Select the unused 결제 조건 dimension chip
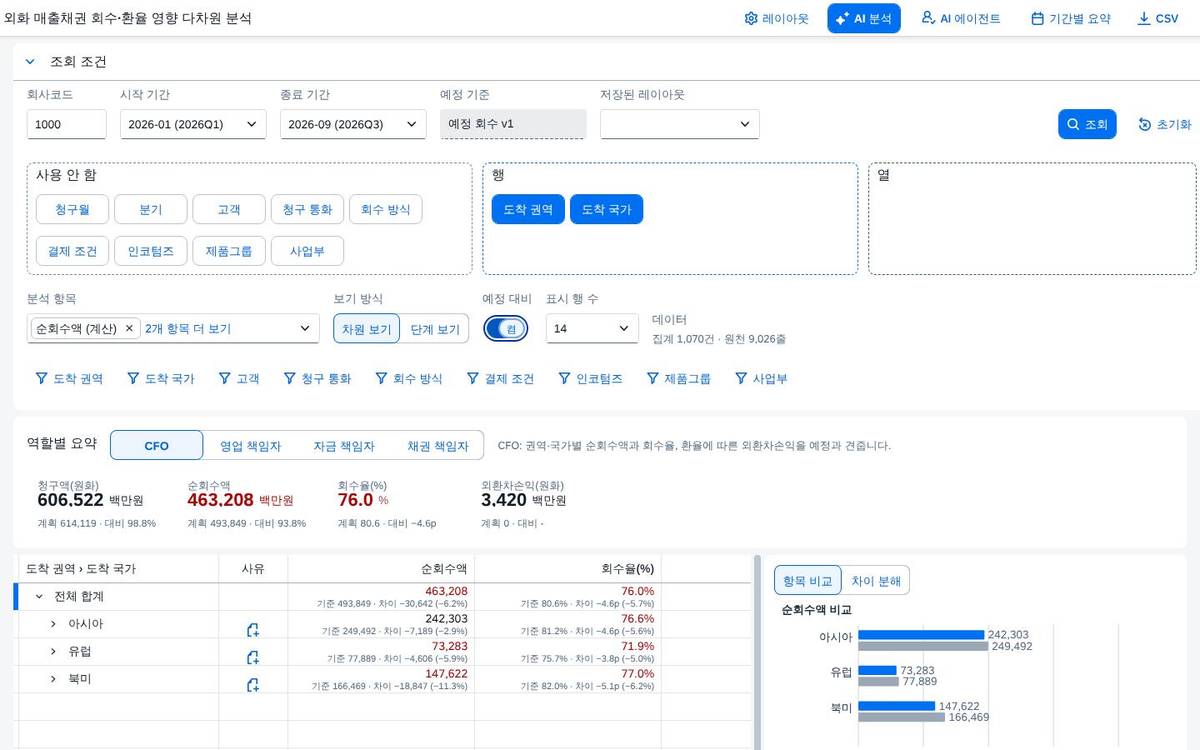Image resolution: width=1200 pixels, height=750 pixels. coord(72,251)
